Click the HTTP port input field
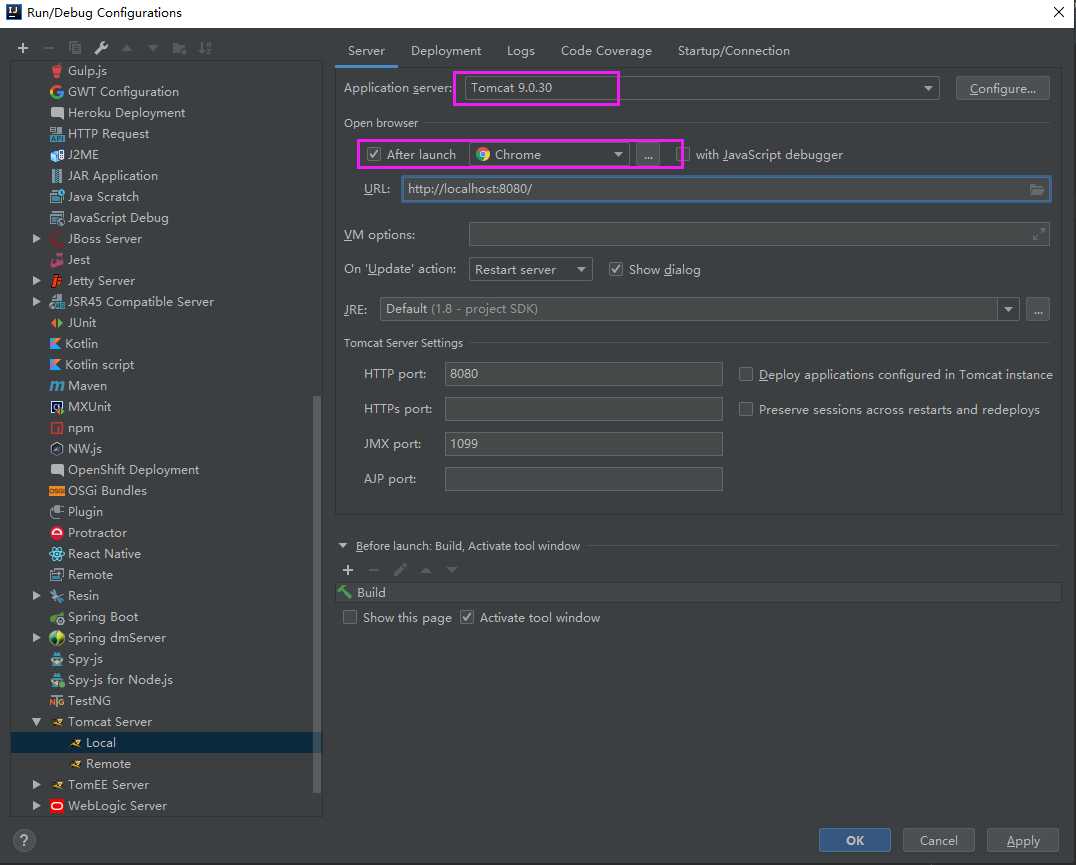The height and width of the screenshot is (865, 1076). coord(583,374)
